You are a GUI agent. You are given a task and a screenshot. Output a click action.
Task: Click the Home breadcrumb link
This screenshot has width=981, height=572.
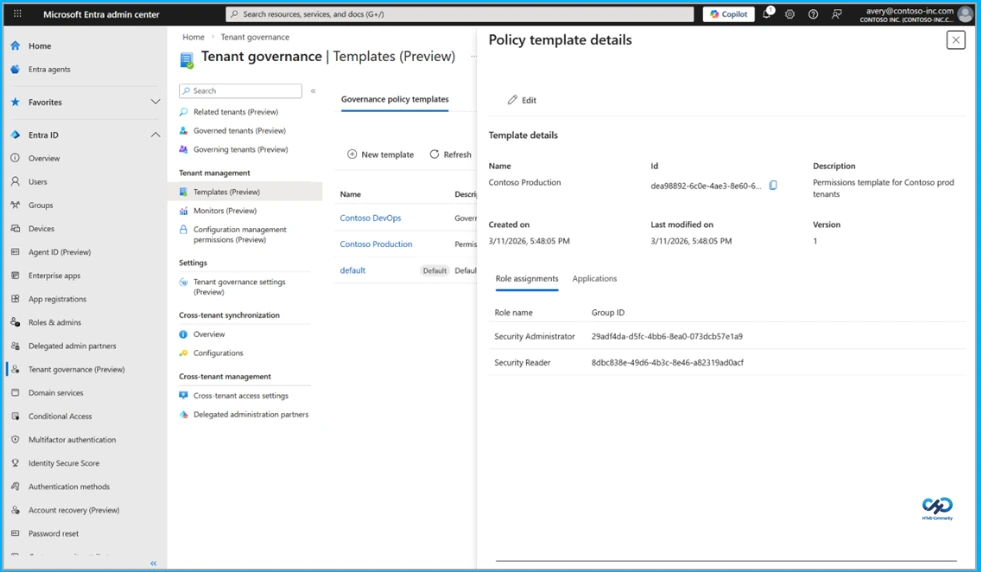(x=193, y=37)
